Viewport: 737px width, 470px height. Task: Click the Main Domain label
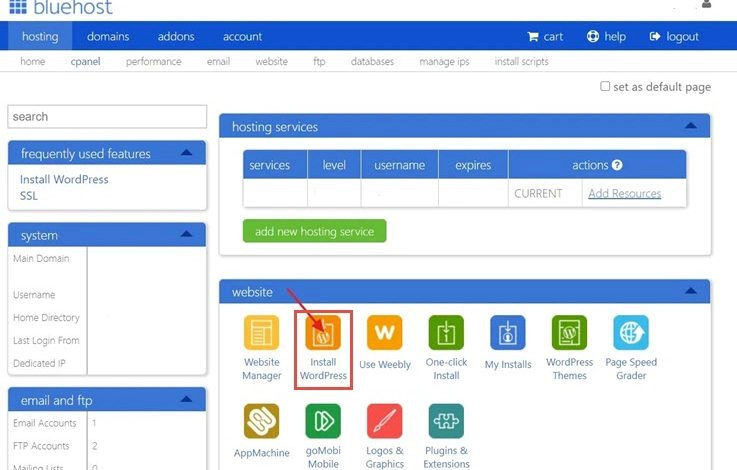click(x=41, y=258)
